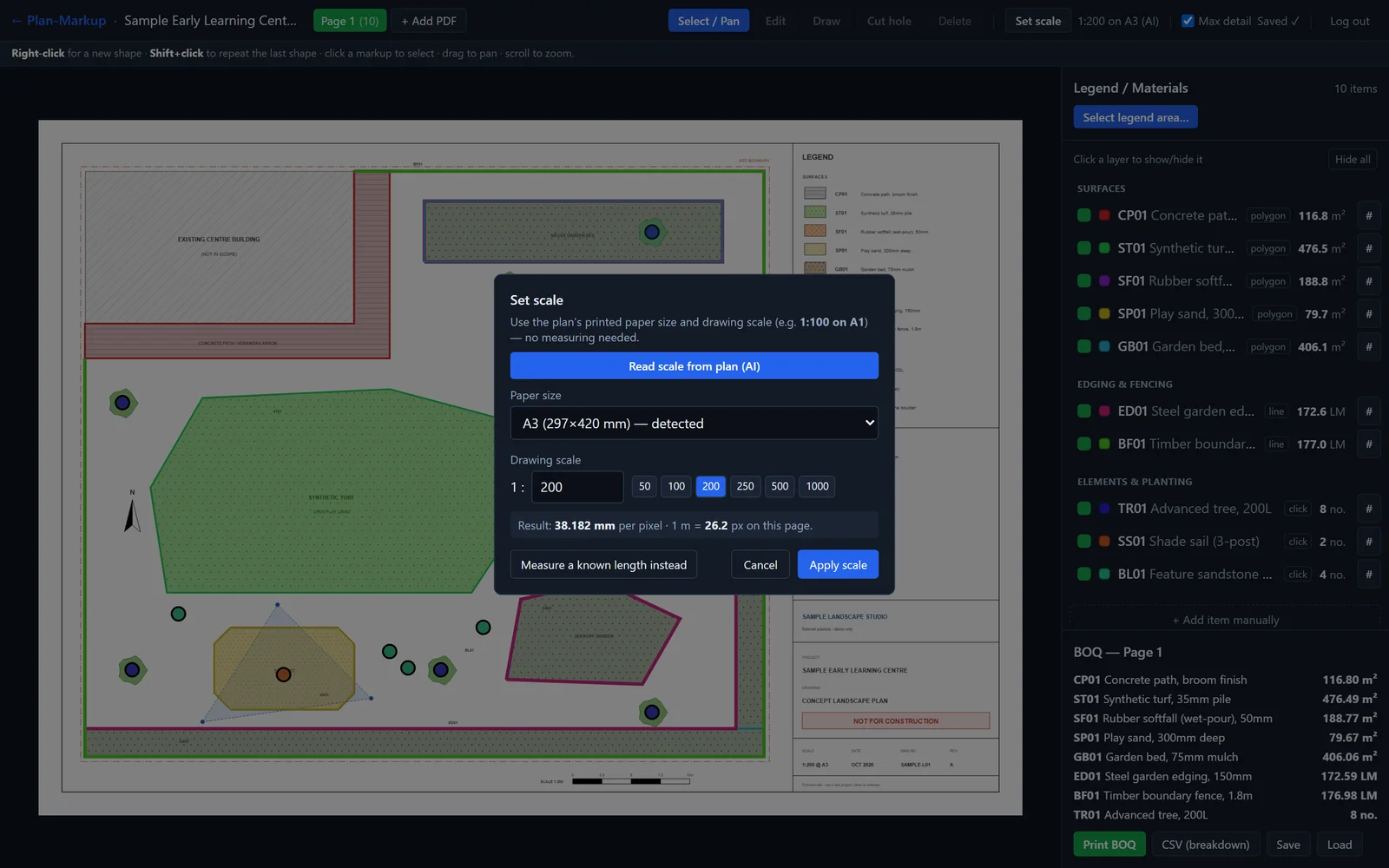Select the 500 drawing scale preset
Viewport: 1389px width, 868px height.
point(780,487)
